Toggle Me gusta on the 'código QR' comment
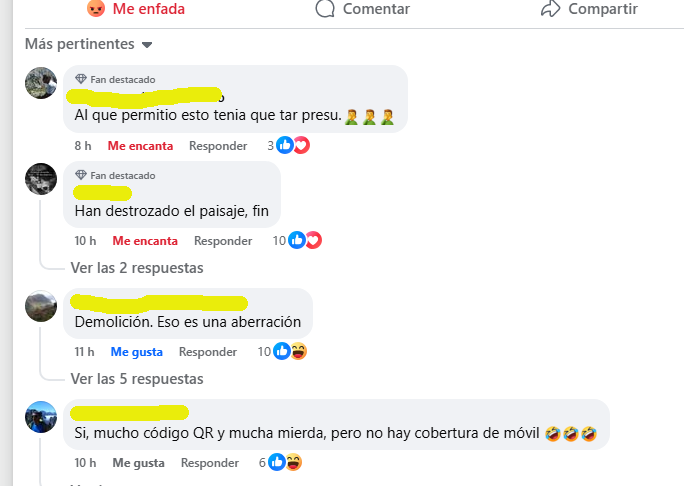The image size is (684, 486). pos(138,463)
